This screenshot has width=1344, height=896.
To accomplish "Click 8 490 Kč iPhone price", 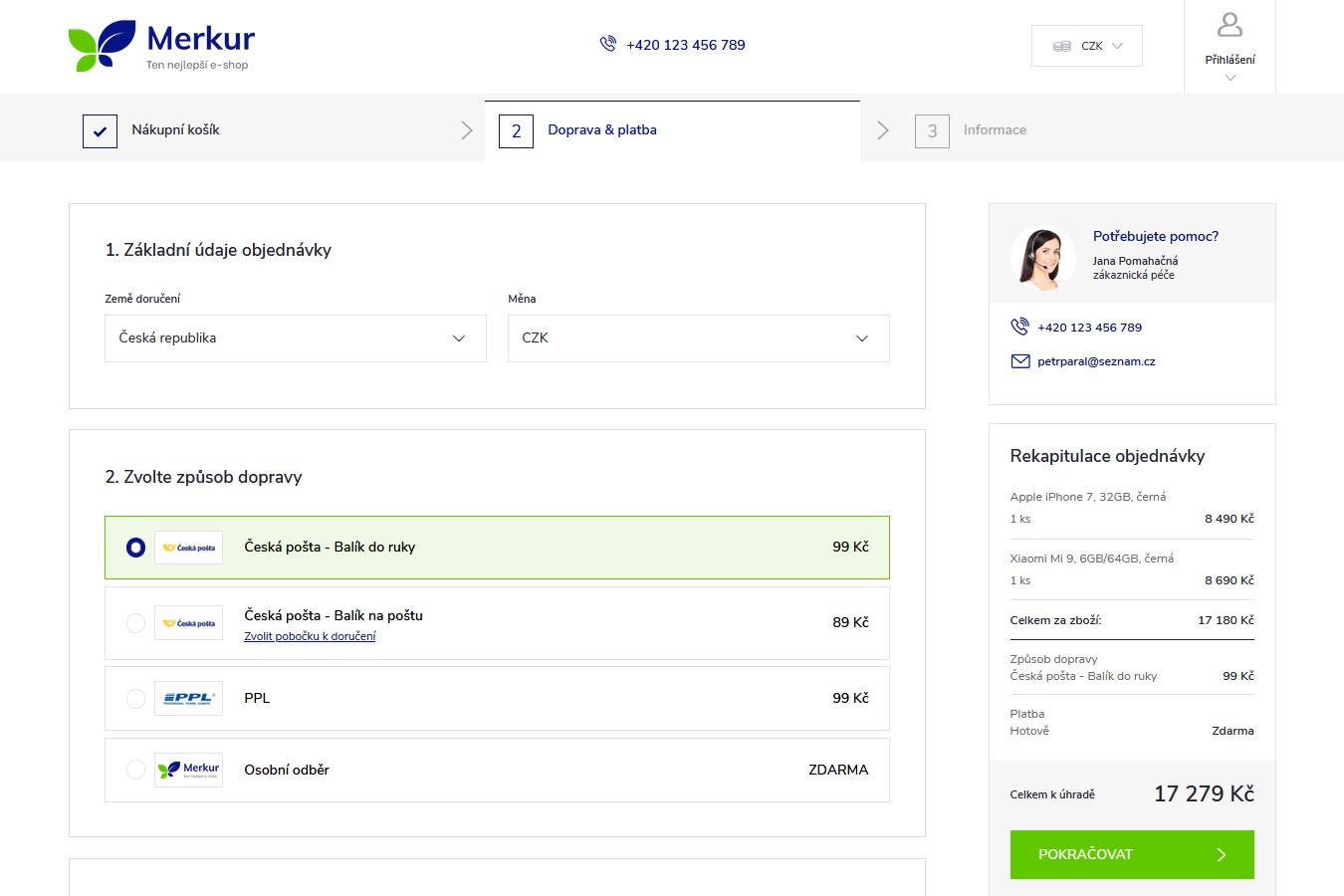I will 1230,519.
